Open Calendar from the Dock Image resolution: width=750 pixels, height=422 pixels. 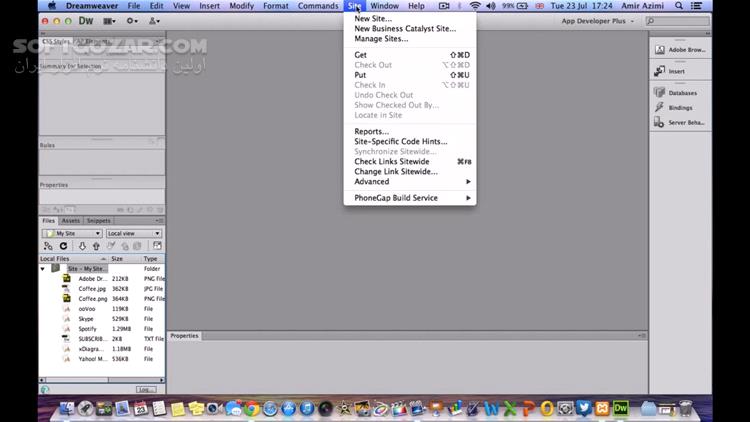point(141,408)
